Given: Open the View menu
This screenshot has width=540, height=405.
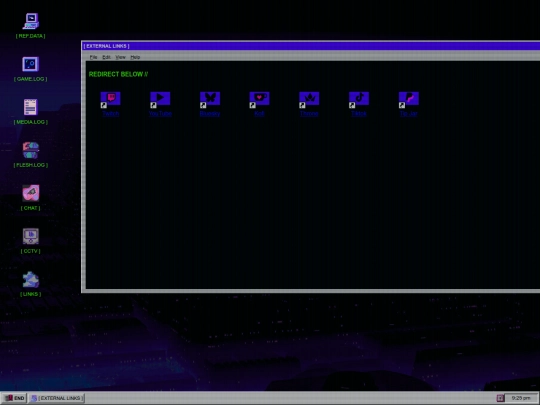Looking at the screenshot, I should pyautogui.click(x=120, y=57).
